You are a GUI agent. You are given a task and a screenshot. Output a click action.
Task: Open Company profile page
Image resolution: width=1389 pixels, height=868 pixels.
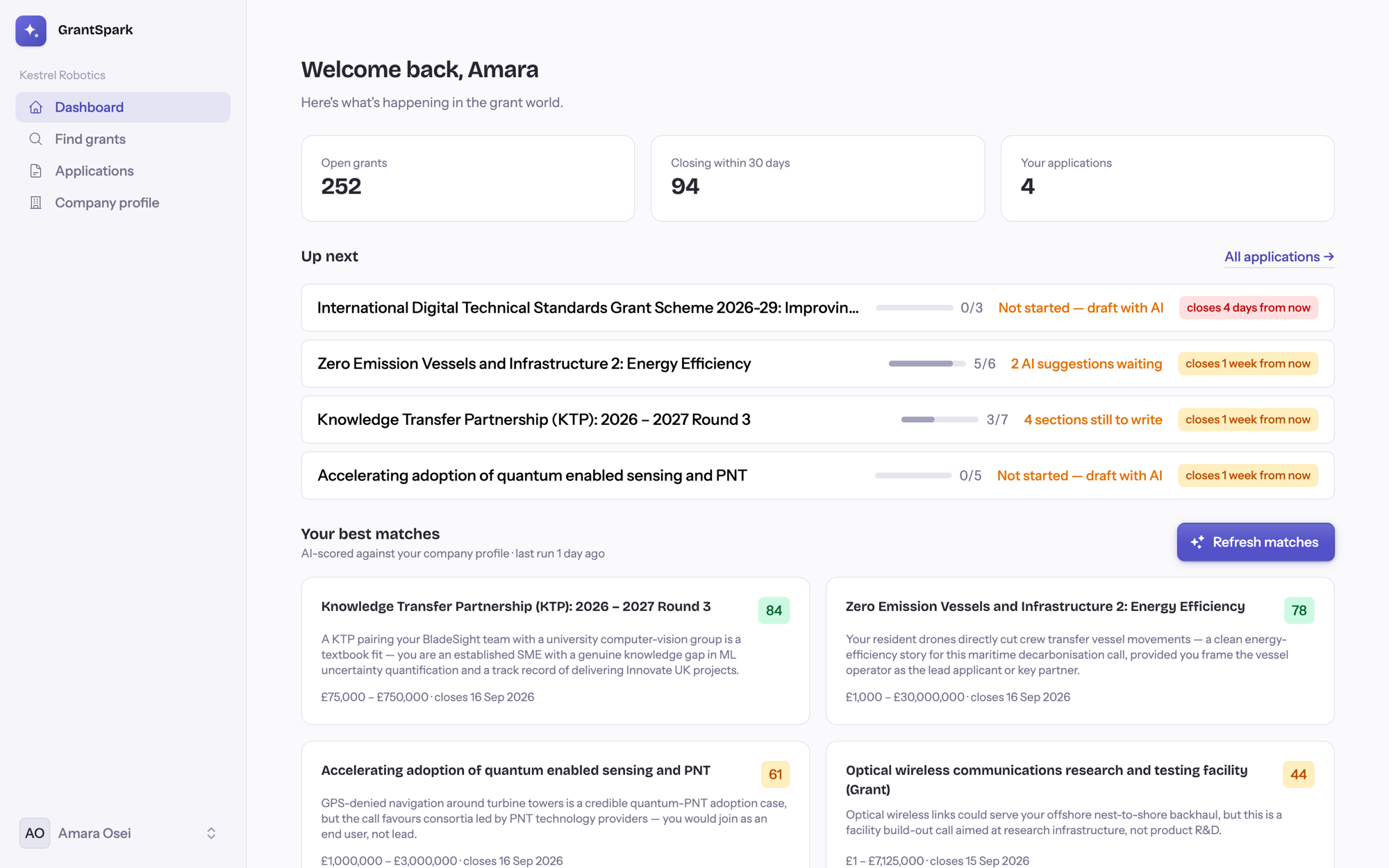point(123,203)
